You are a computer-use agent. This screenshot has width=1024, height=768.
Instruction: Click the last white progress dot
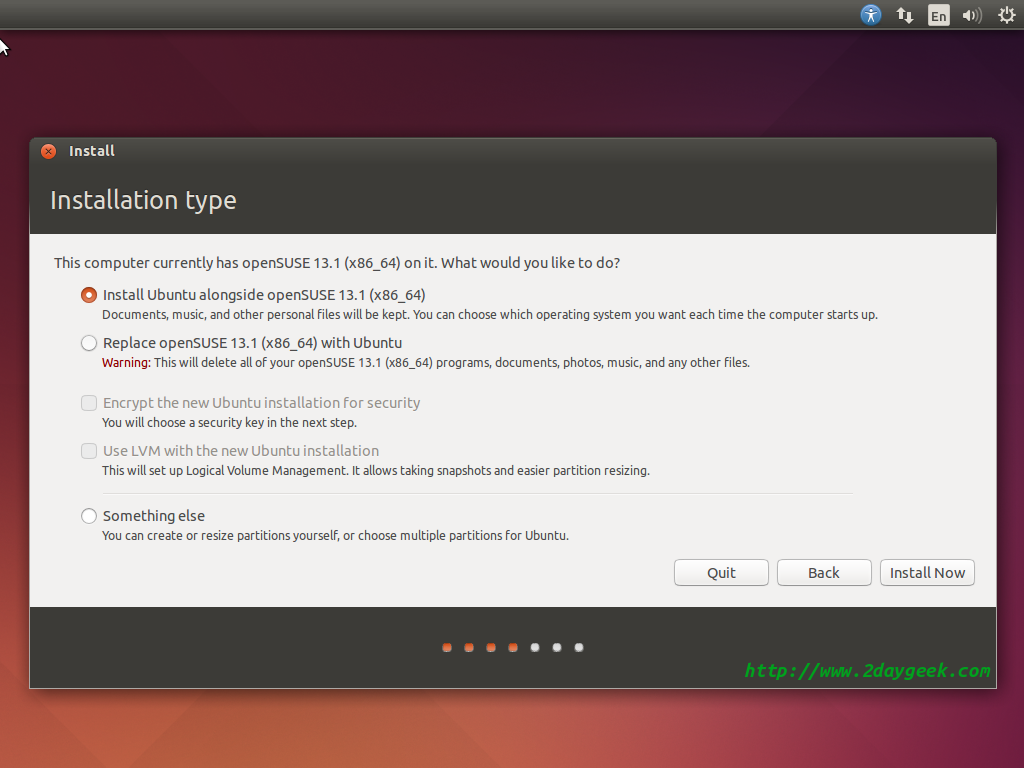[579, 647]
